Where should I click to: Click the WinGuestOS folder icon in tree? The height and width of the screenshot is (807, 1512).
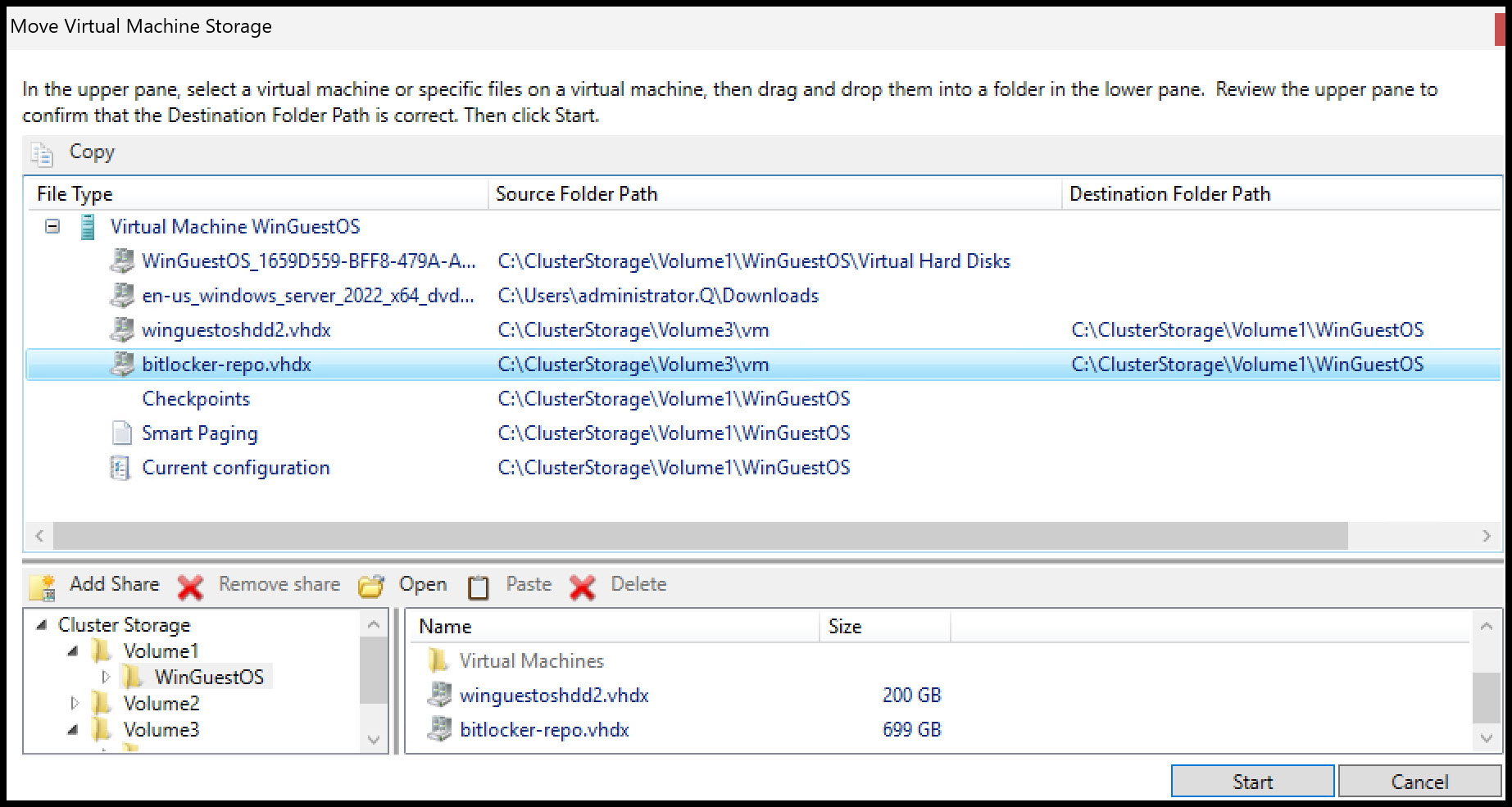[132, 677]
